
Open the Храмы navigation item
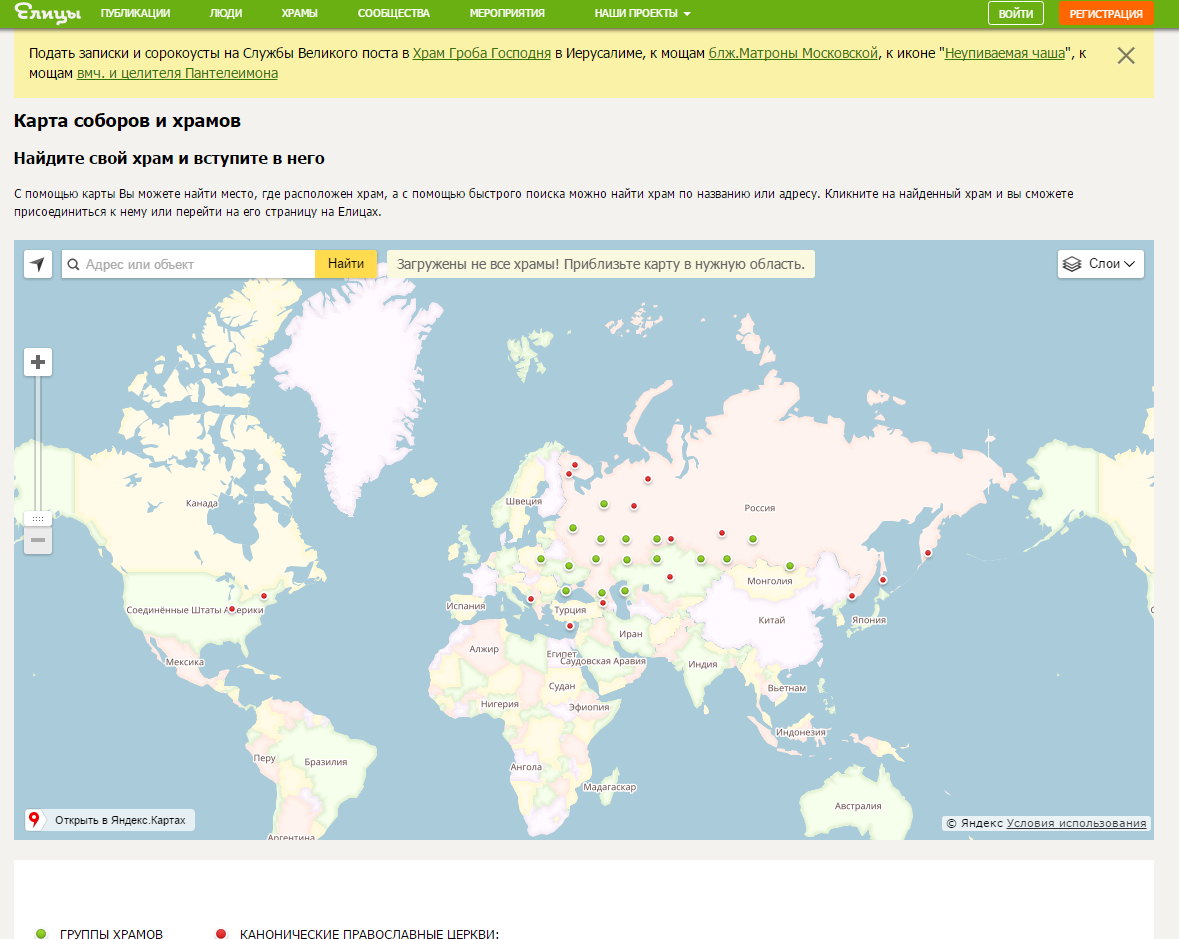click(299, 14)
